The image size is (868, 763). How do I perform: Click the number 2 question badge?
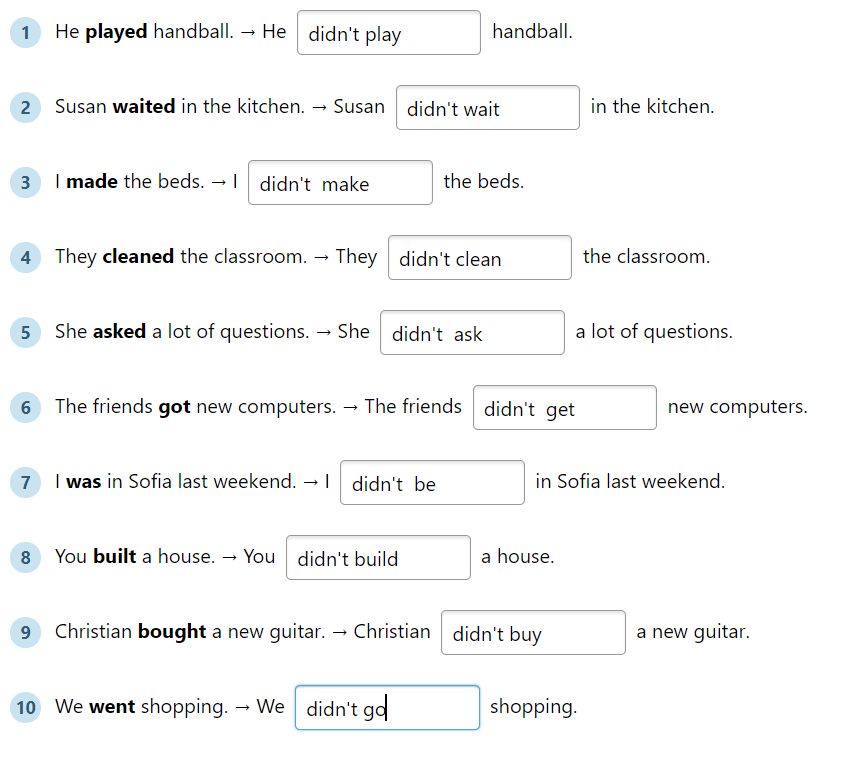[x=25, y=107]
